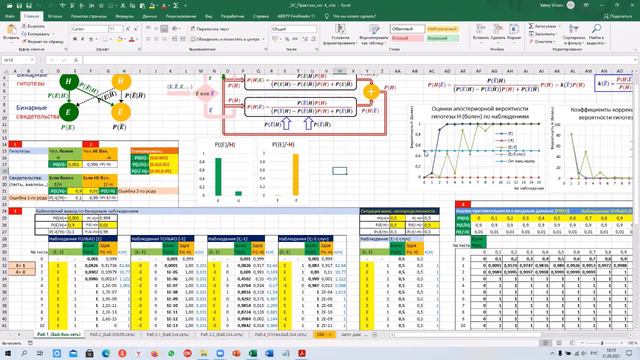Select the Good (Хороший) cell style
This screenshot has width=640, height=360.
click(442, 38)
